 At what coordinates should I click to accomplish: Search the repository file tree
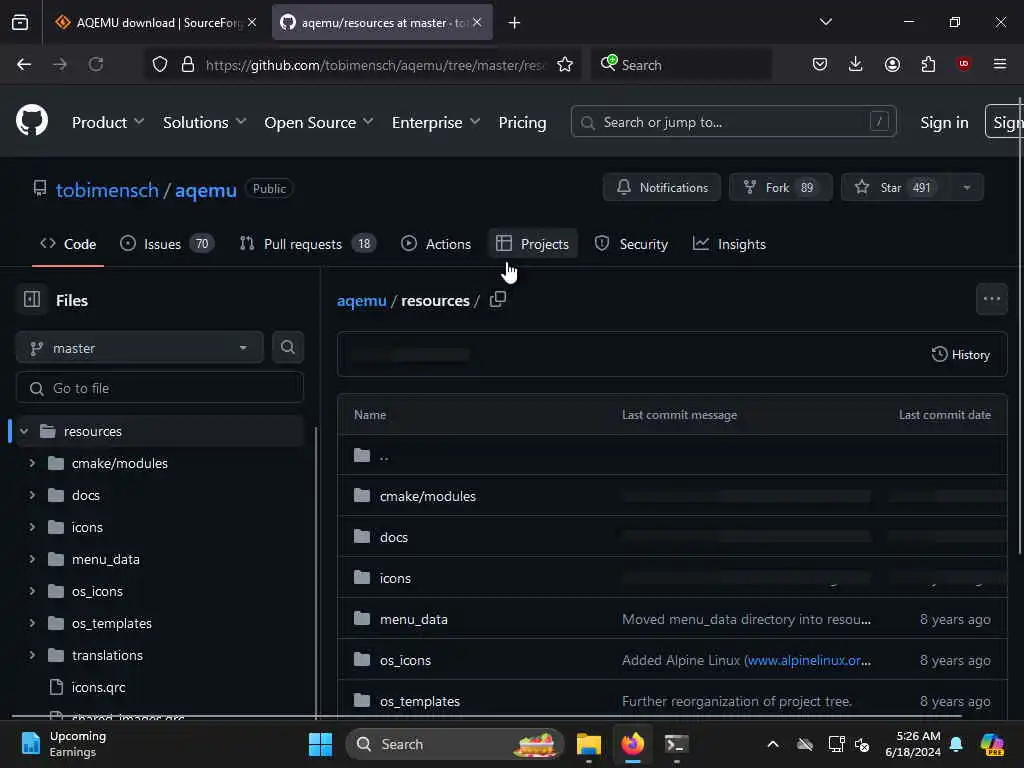(x=287, y=347)
